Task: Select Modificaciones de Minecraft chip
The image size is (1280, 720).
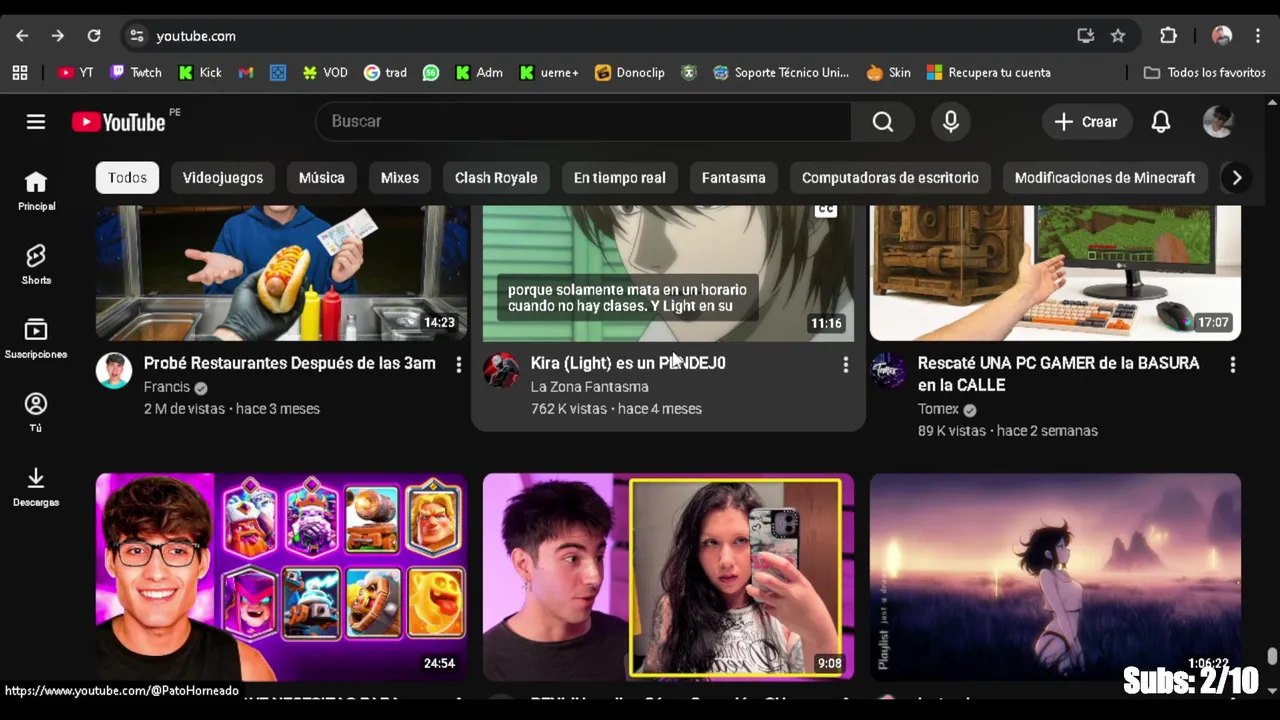Action: coord(1105,178)
